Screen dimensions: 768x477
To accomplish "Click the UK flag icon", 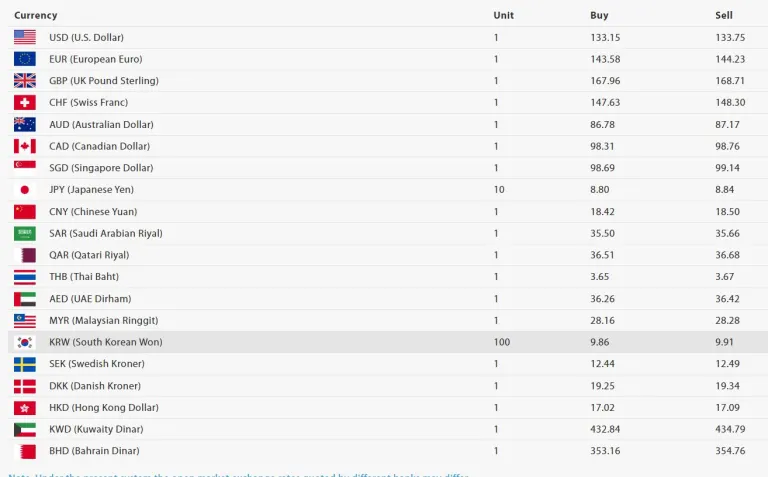I will [x=25, y=81].
